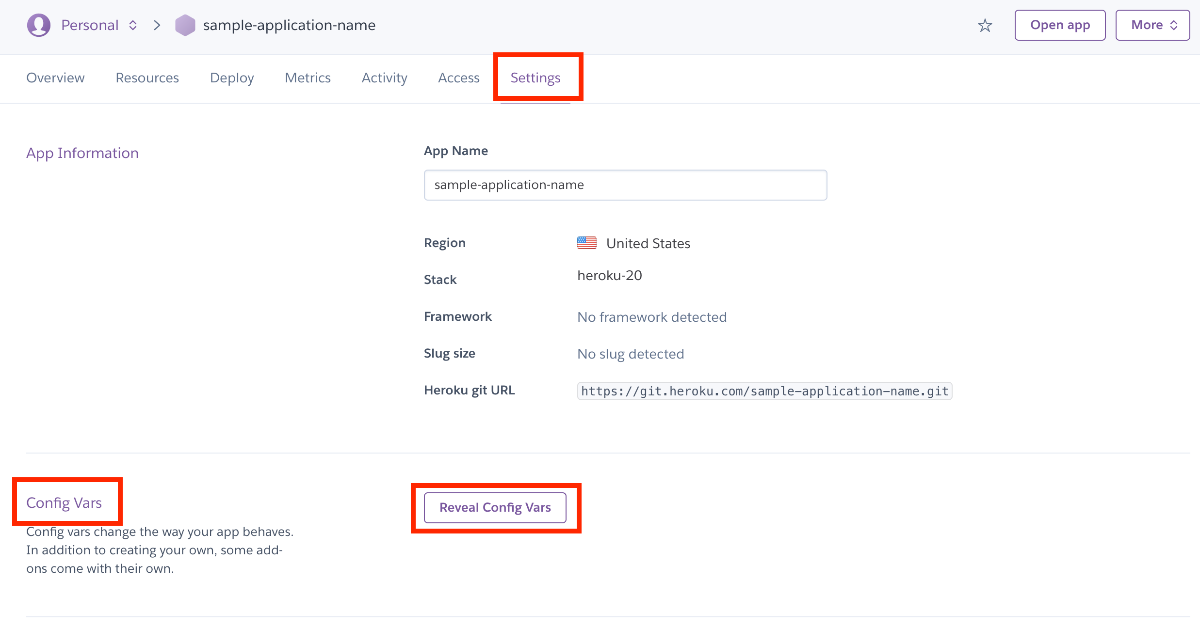This screenshot has width=1200, height=627.
Task: Open the Access tab
Action: point(459,78)
